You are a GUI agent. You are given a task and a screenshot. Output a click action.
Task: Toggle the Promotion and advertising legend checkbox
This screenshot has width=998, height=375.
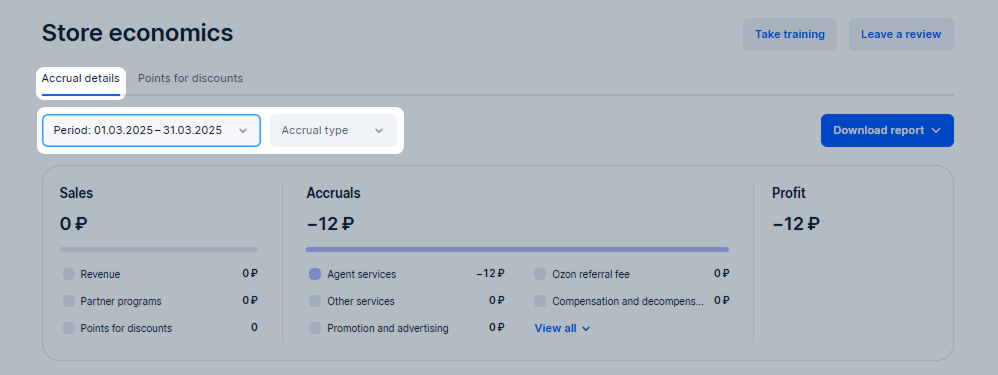click(315, 328)
